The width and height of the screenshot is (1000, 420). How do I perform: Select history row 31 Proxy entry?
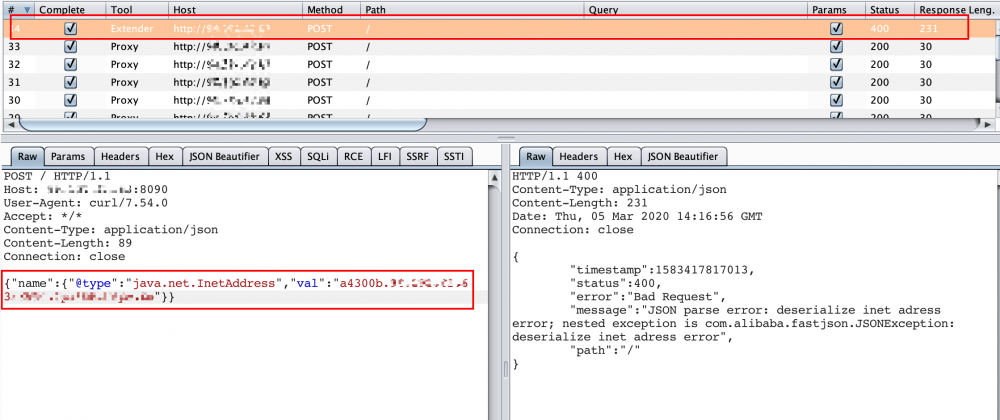tap(497, 82)
